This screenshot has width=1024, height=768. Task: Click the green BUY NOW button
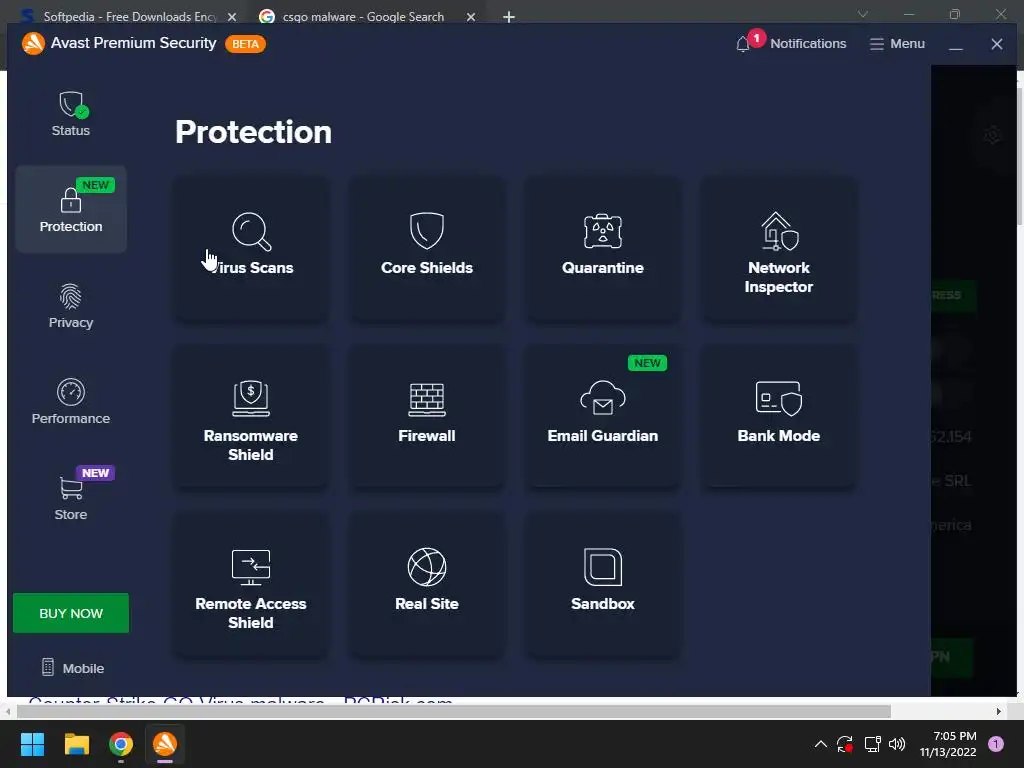coord(71,613)
